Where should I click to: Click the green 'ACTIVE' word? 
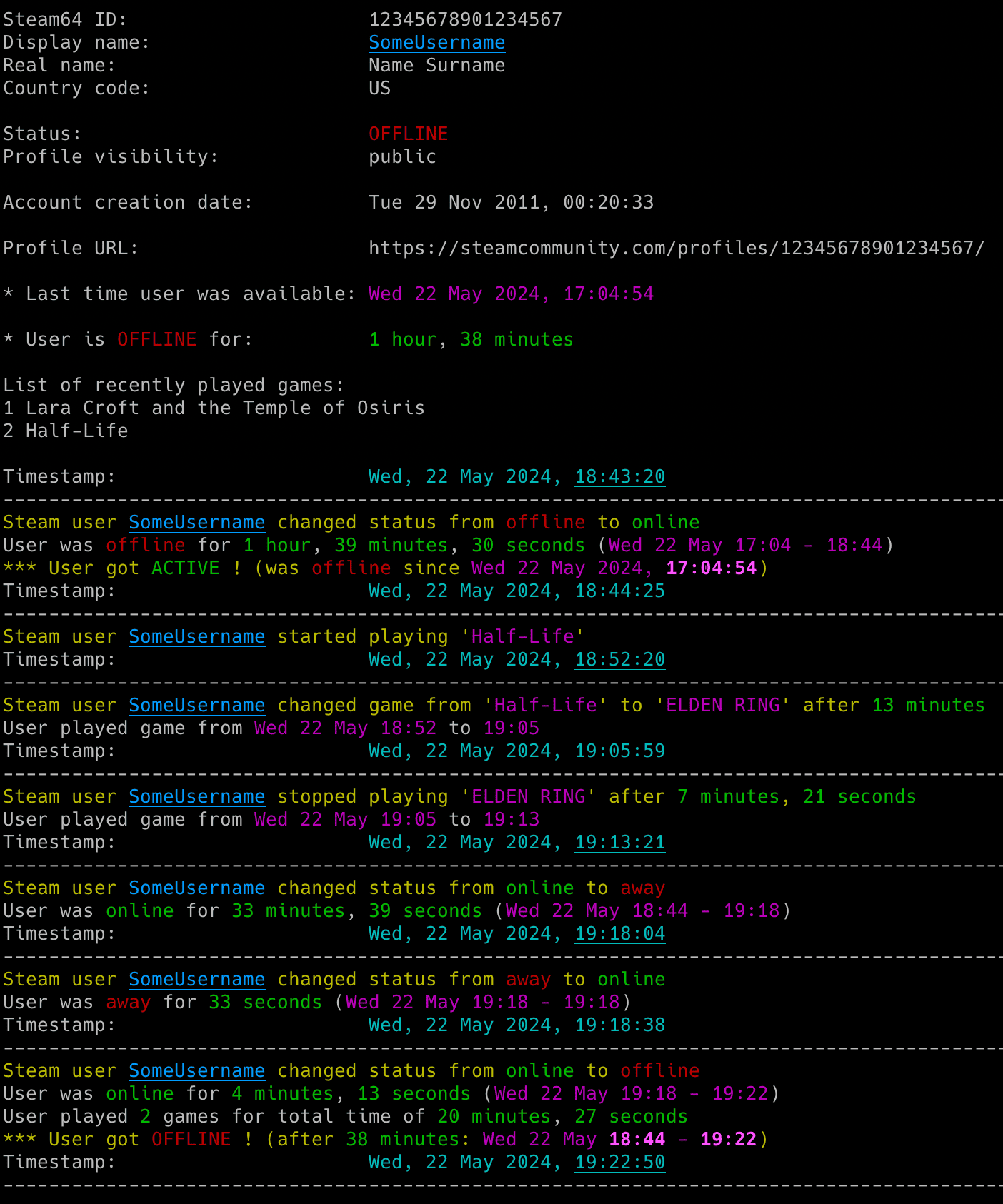tap(186, 568)
